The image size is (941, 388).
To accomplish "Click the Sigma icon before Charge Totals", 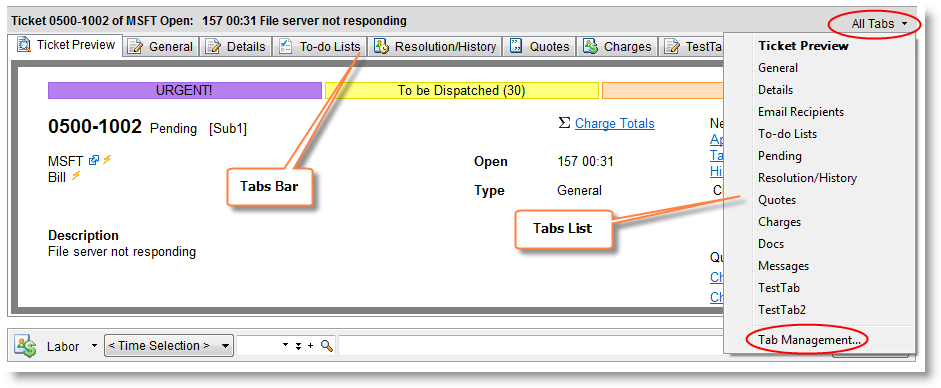I will [x=564, y=123].
